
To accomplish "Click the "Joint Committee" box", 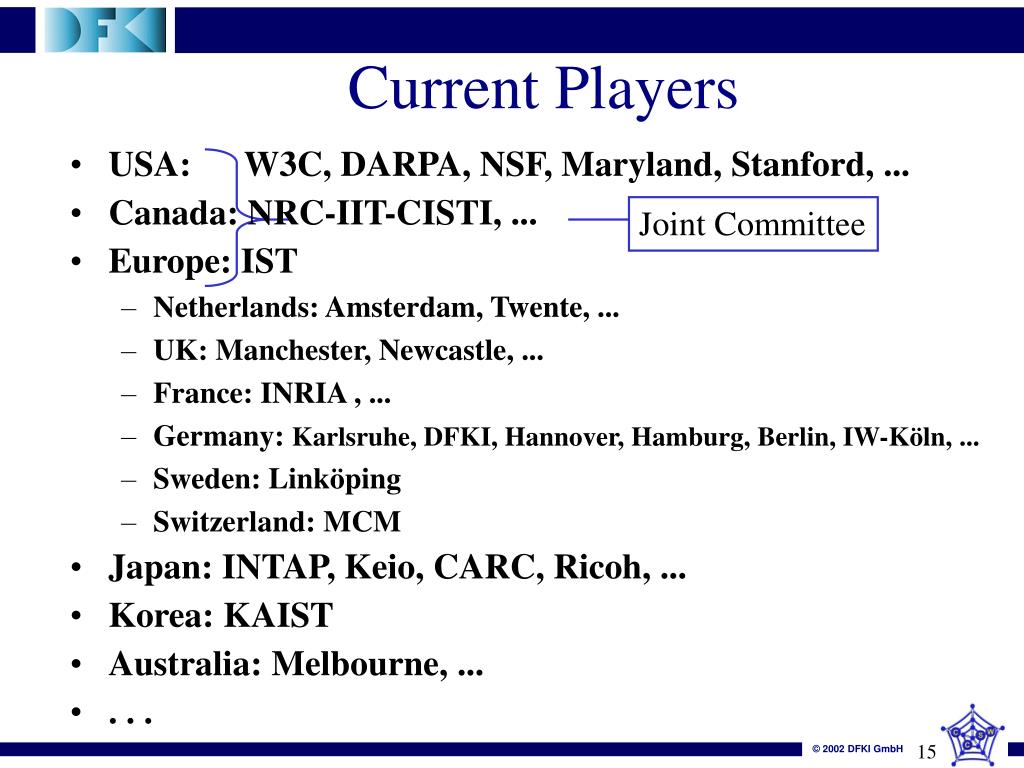I will point(753,224).
